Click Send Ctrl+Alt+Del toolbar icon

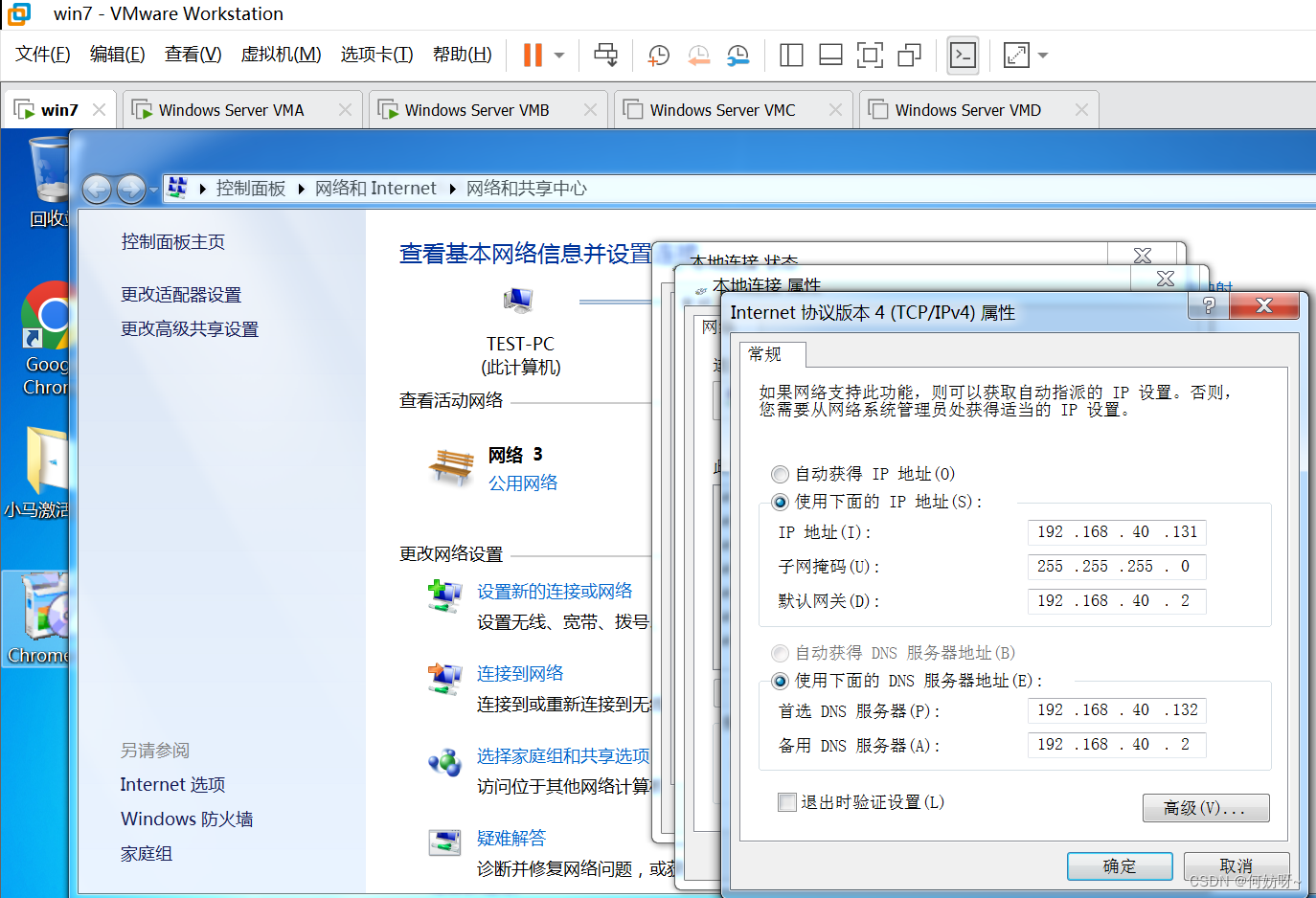pyautogui.click(x=605, y=56)
